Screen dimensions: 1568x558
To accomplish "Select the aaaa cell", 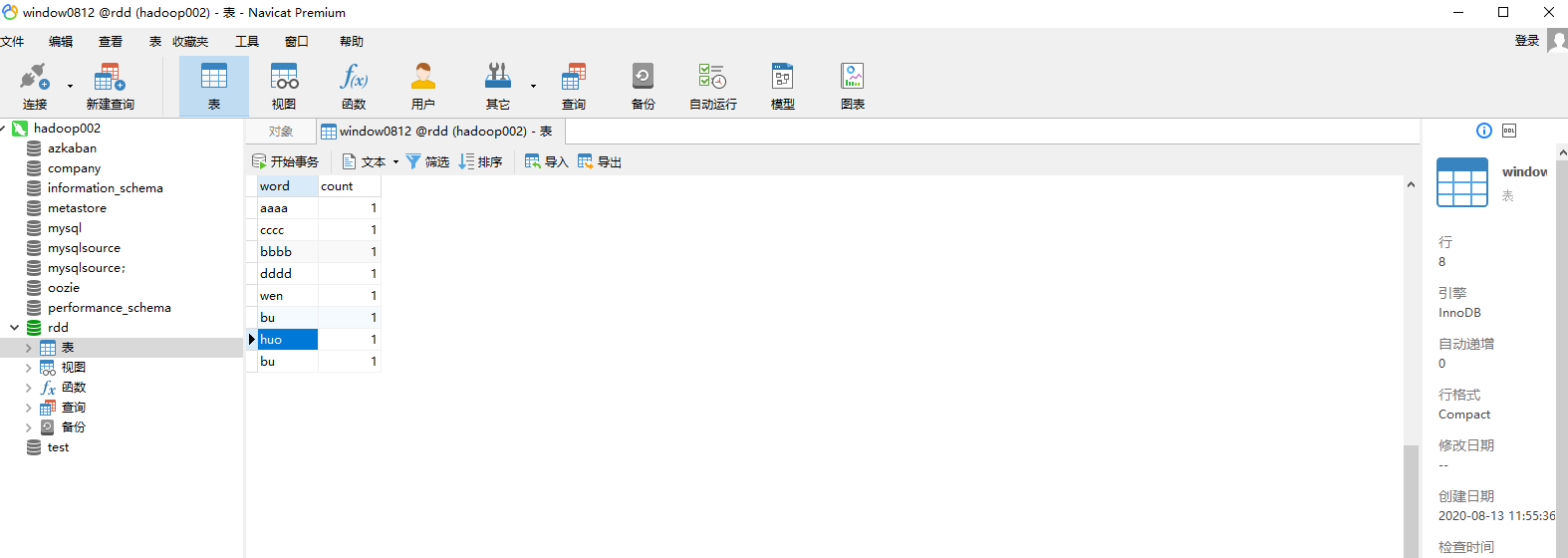I will click(288, 208).
